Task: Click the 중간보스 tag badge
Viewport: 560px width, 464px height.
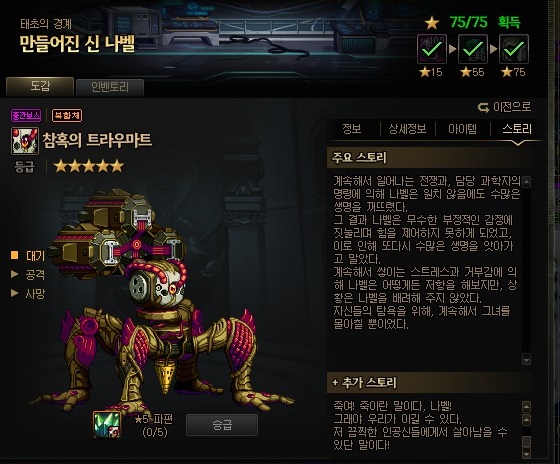Action: 26,115
